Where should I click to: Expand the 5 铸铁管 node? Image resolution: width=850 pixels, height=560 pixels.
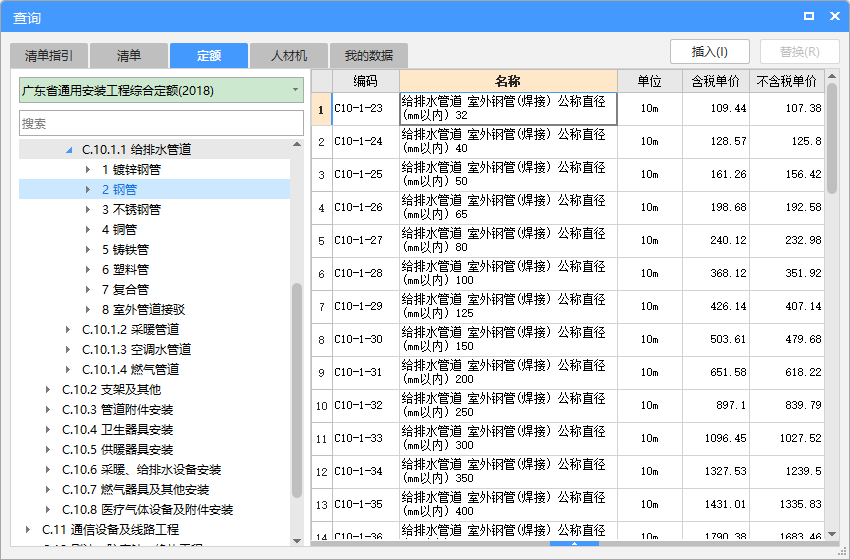coord(88,250)
